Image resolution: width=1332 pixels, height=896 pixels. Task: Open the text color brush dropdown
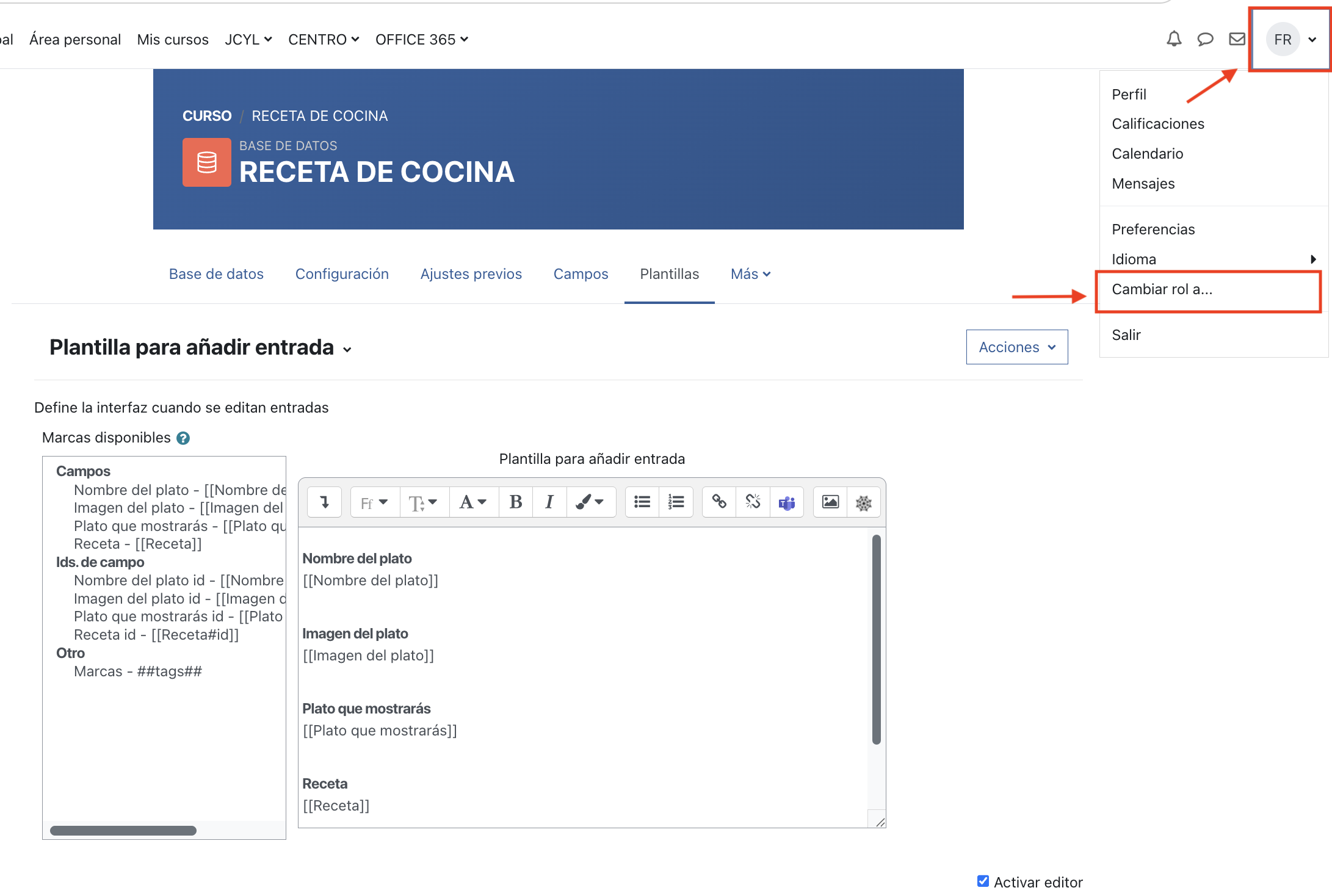tap(590, 502)
